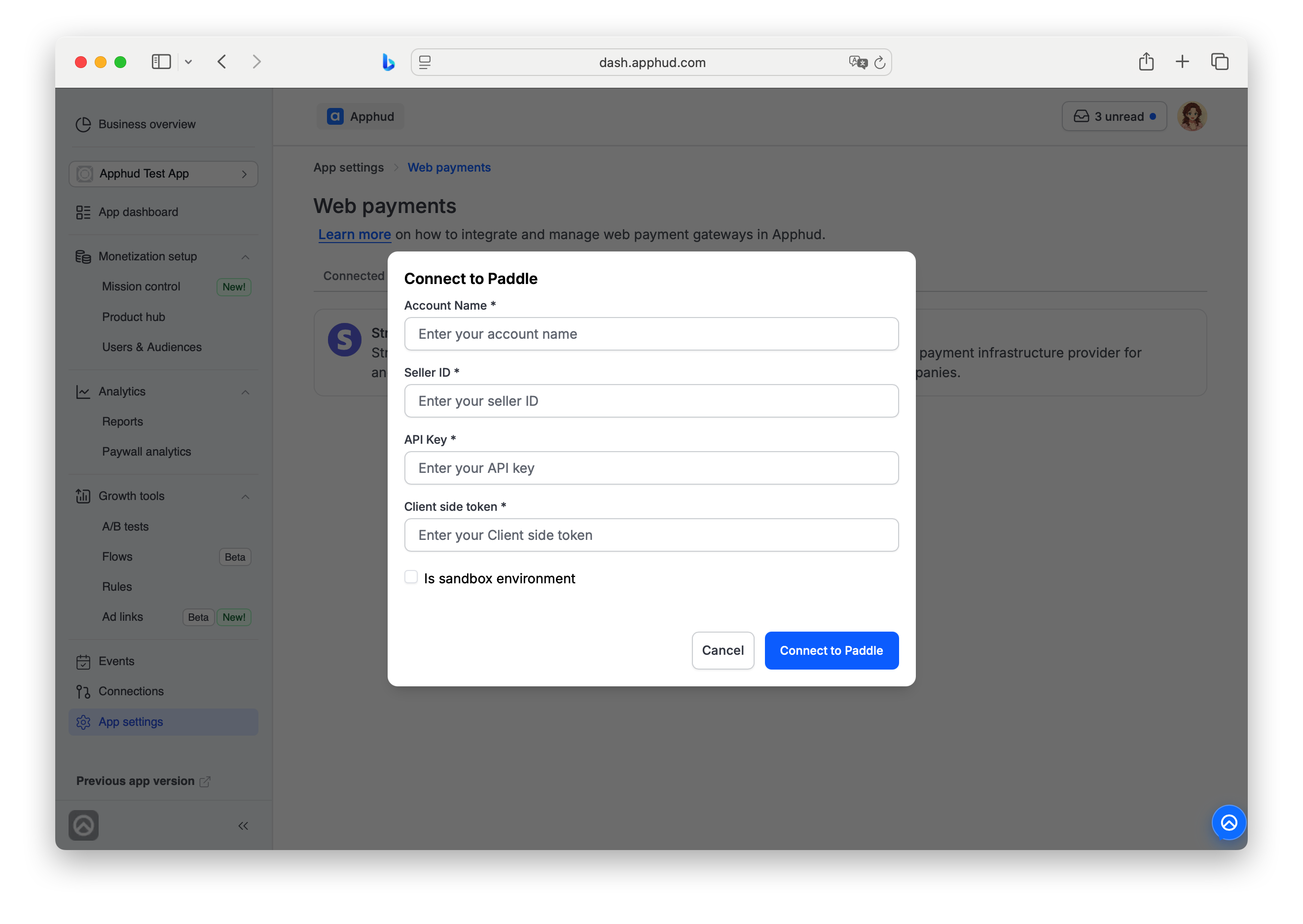Click the dash.apphud.com address bar
The width and height of the screenshot is (1303, 924).
[x=651, y=62]
